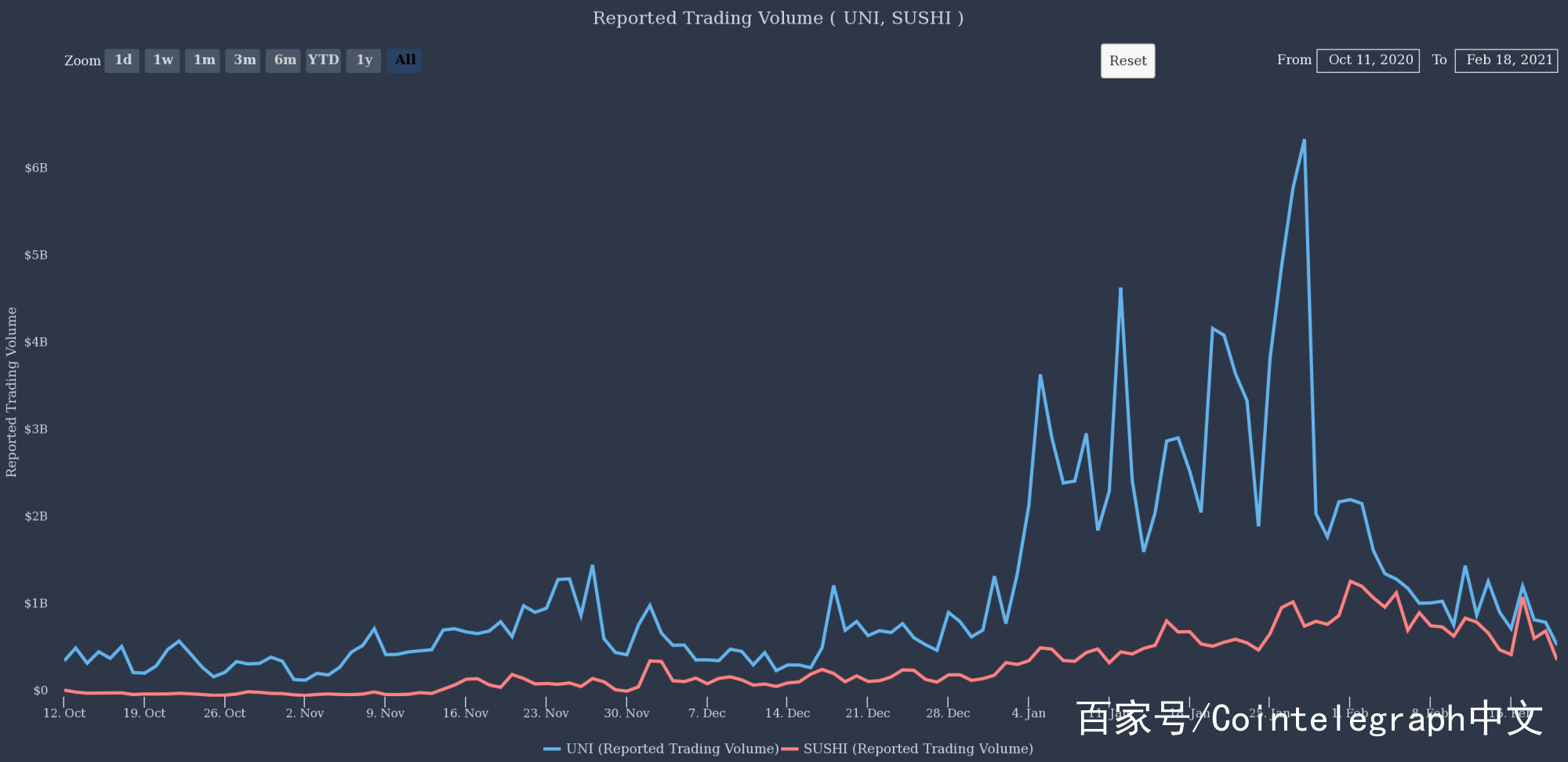
Task: Select the 1w zoom range
Action: point(162,60)
